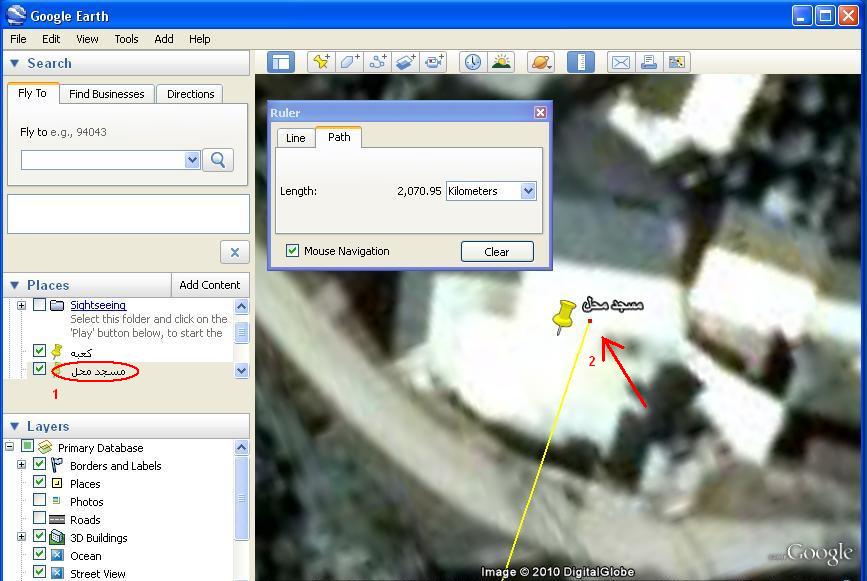Select the Add Polygon tool
The image size is (867, 581).
(x=349, y=62)
